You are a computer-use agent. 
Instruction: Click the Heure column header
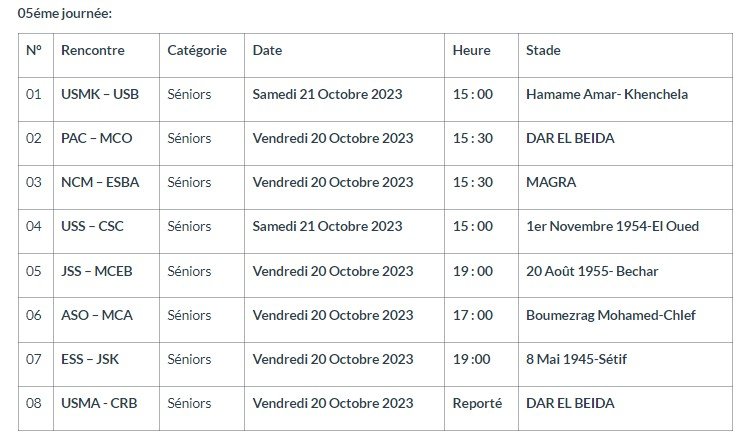coord(472,50)
